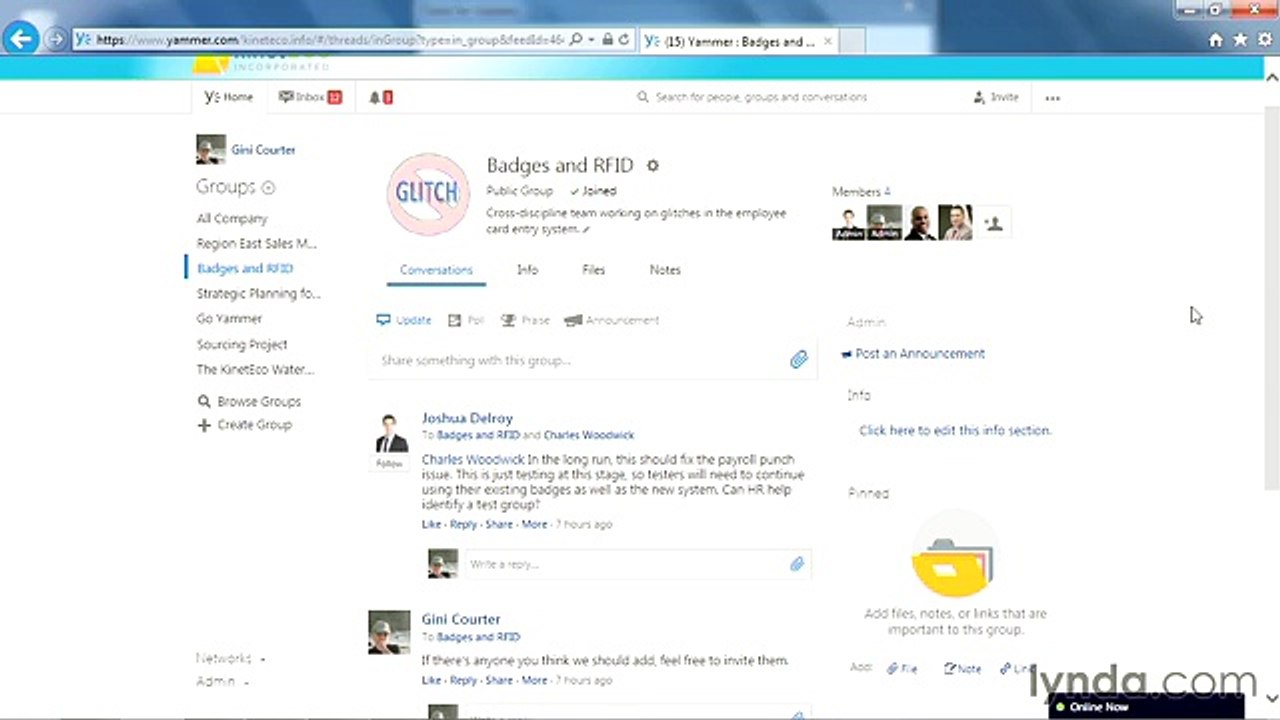This screenshot has height=720, width=1280.
Task: Select the Announcement post type
Action: point(612,320)
